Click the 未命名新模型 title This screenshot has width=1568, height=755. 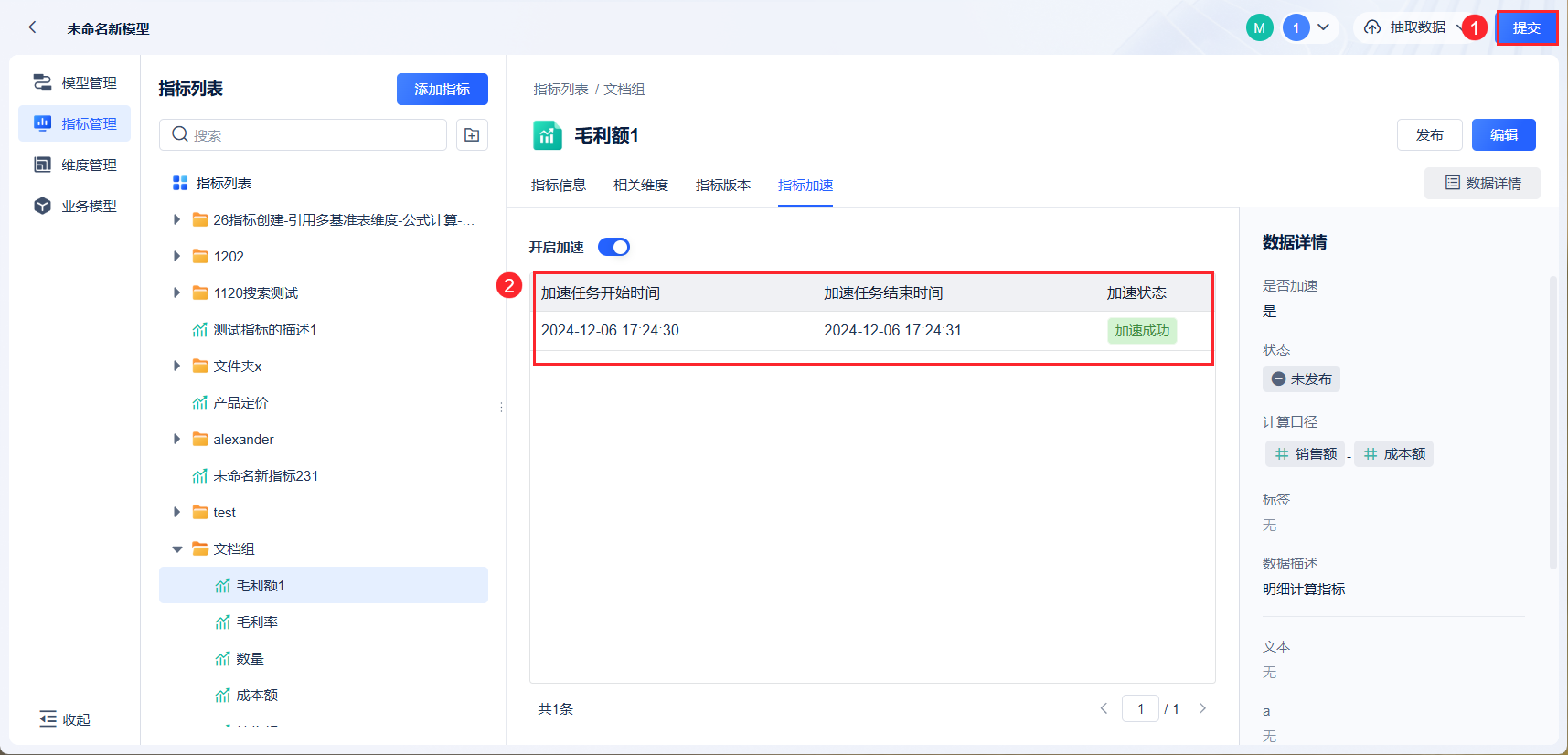(x=109, y=28)
